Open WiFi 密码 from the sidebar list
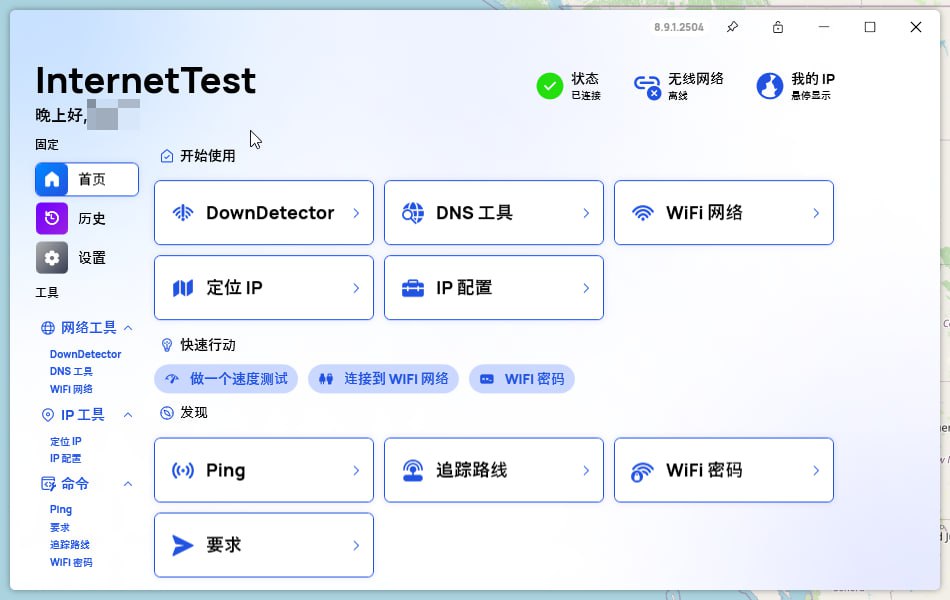This screenshot has height=600, width=950. pyautogui.click(x=71, y=562)
